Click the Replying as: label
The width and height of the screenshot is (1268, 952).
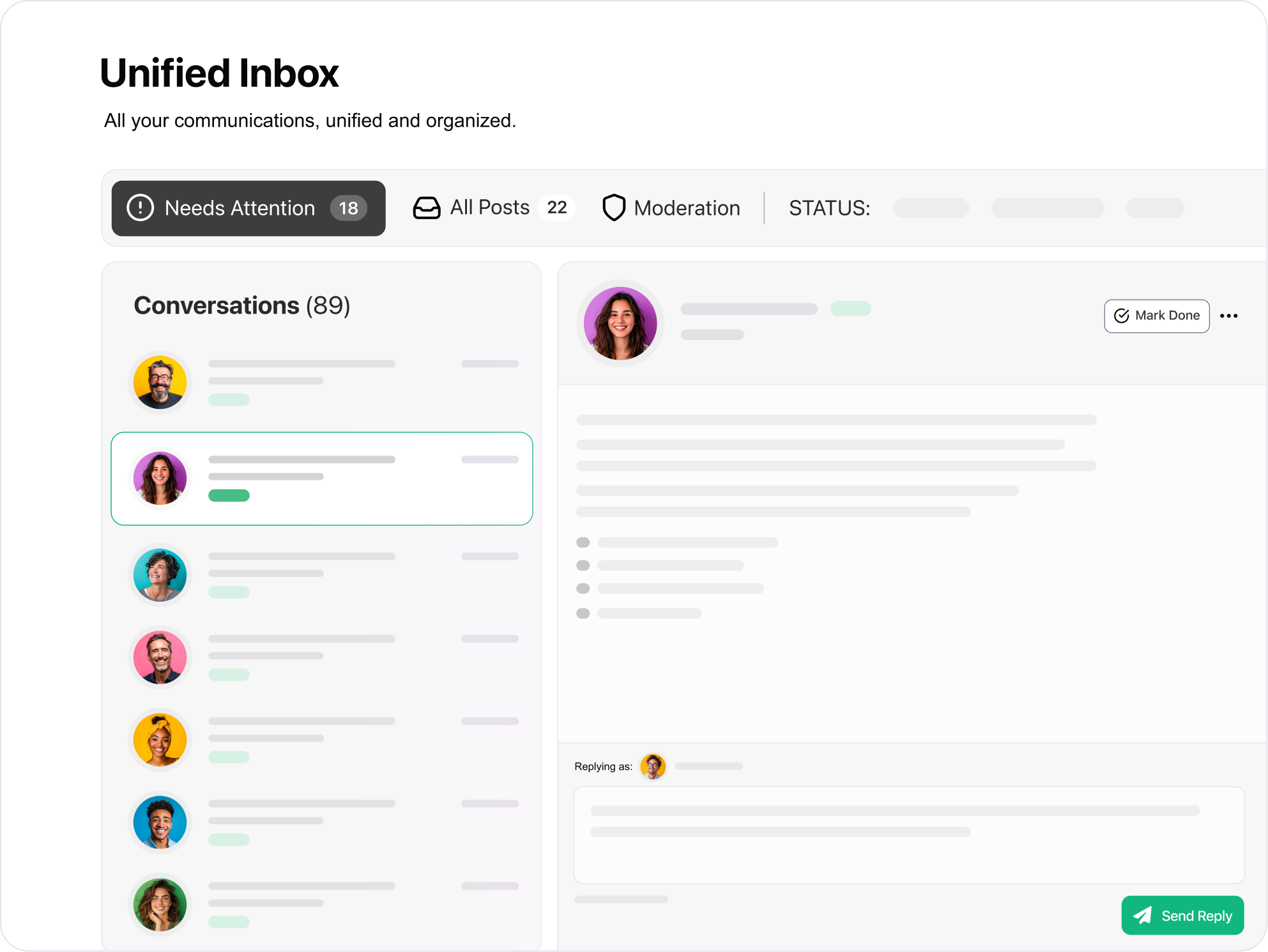coord(603,767)
